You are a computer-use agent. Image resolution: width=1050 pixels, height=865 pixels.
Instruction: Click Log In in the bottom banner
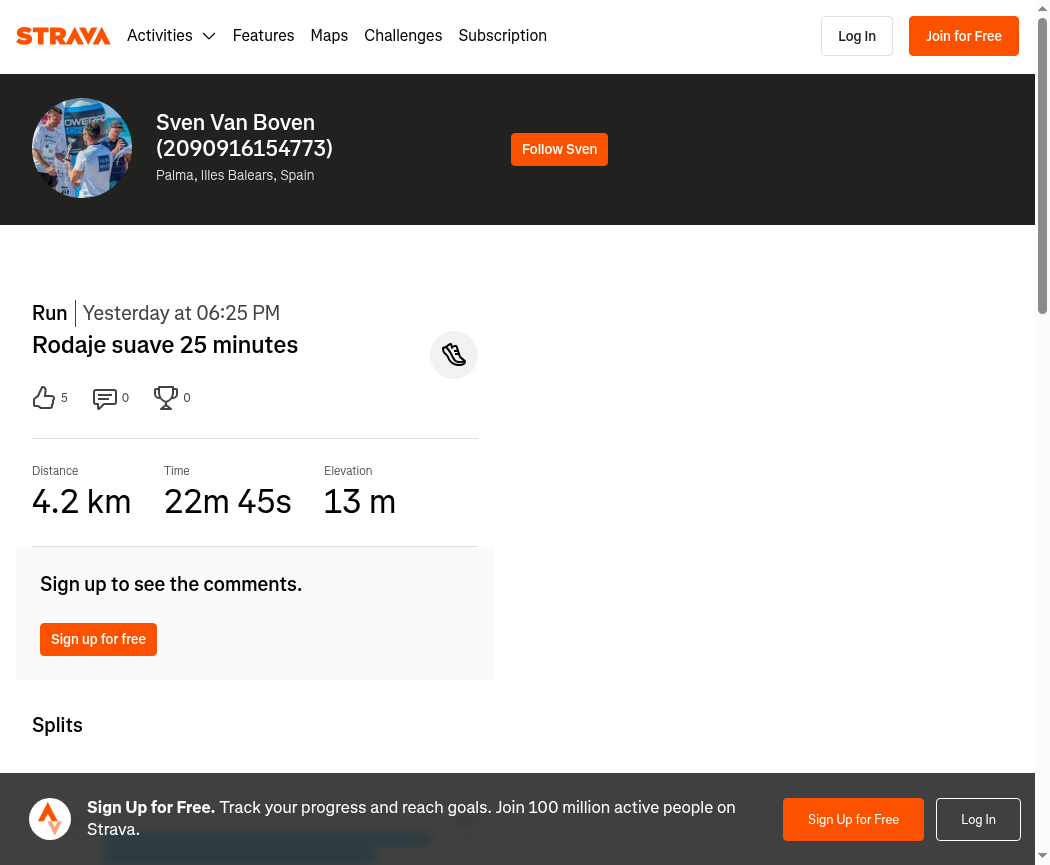point(978,819)
